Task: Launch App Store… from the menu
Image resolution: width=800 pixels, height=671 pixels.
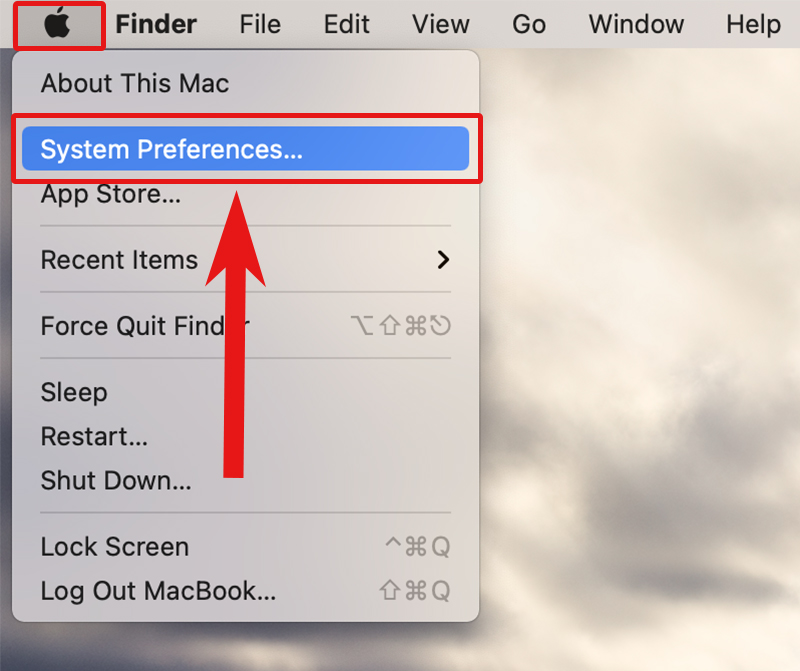Action: tap(110, 194)
